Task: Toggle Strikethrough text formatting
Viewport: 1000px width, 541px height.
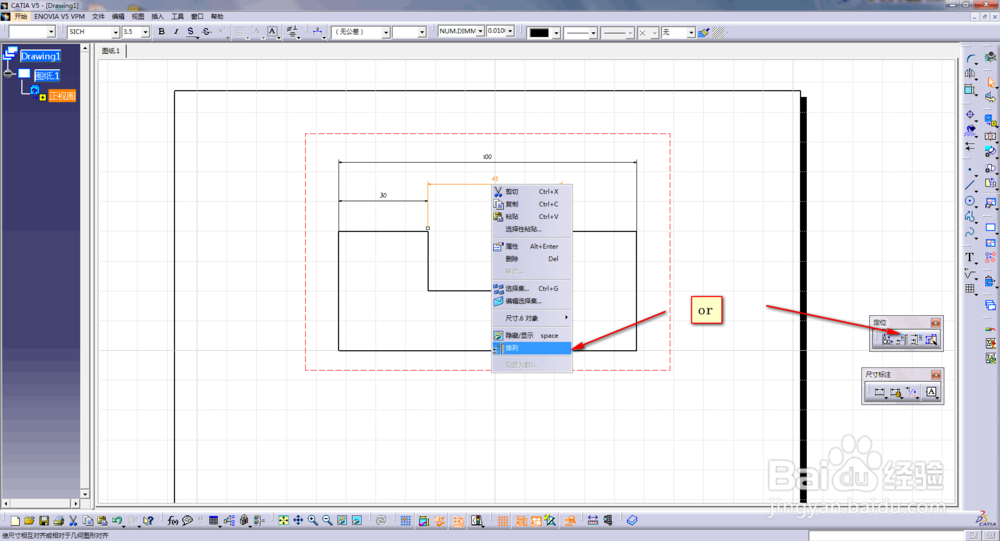Action: [x=206, y=32]
